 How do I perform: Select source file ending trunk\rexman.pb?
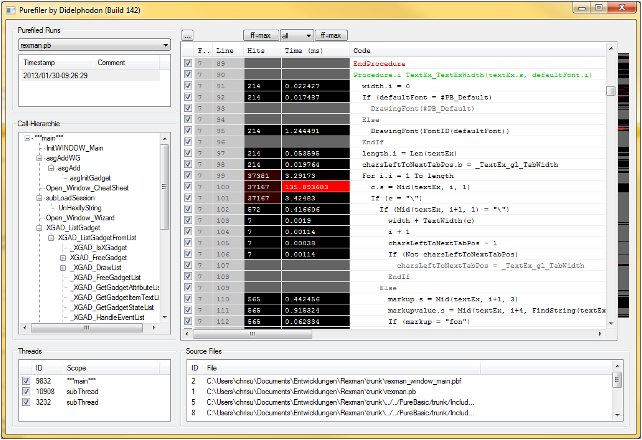coord(311,392)
